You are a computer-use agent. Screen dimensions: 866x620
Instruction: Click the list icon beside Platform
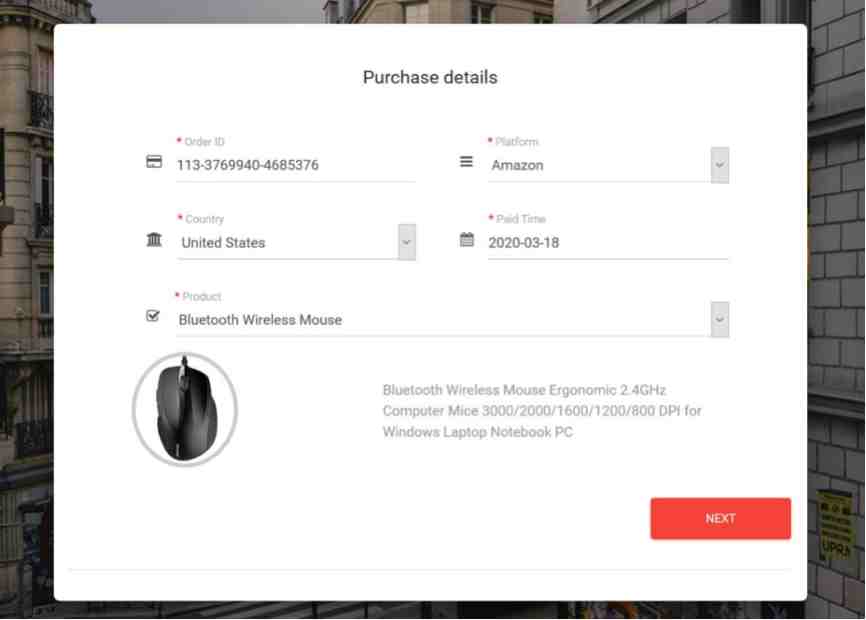coord(466,161)
